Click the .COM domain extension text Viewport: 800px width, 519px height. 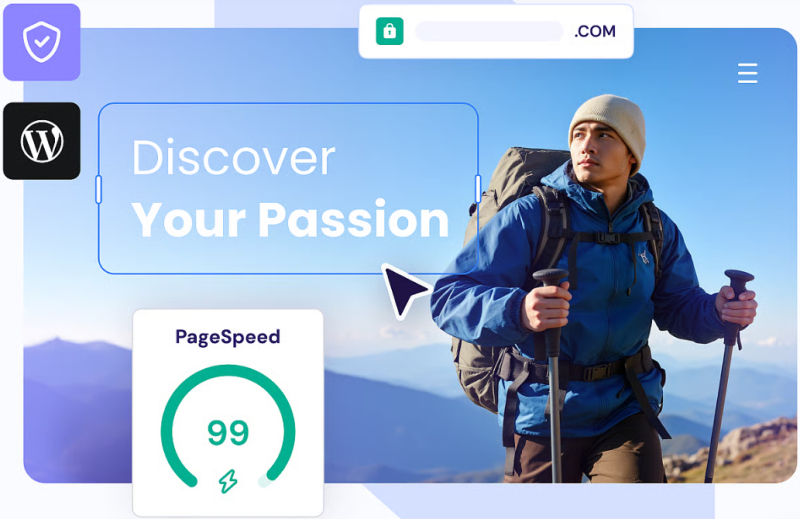click(x=595, y=32)
